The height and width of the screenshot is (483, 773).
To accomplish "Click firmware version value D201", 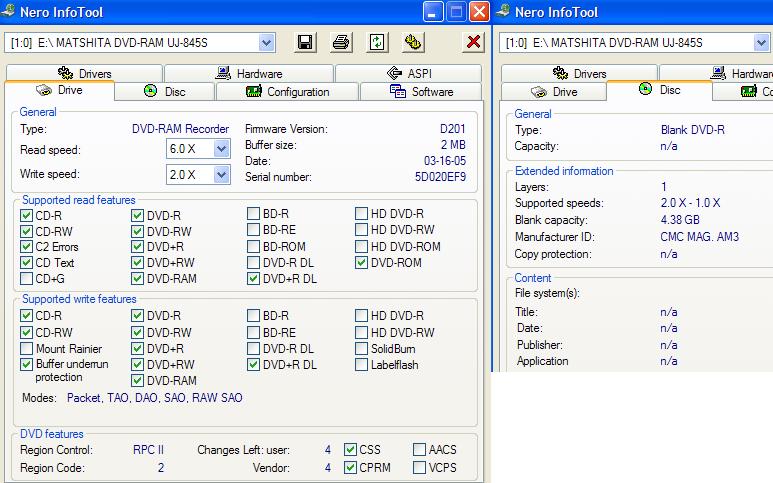I will (453, 129).
